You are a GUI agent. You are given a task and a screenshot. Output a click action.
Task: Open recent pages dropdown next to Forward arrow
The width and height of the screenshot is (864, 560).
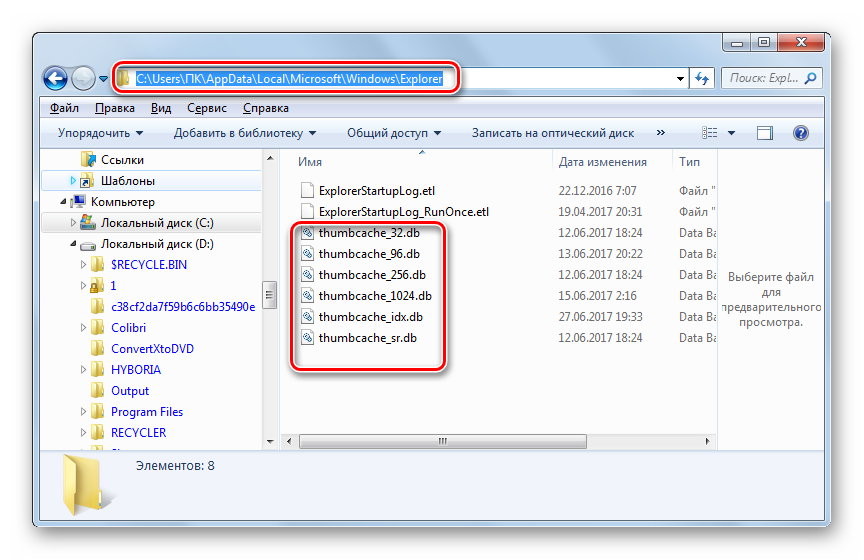click(x=103, y=79)
